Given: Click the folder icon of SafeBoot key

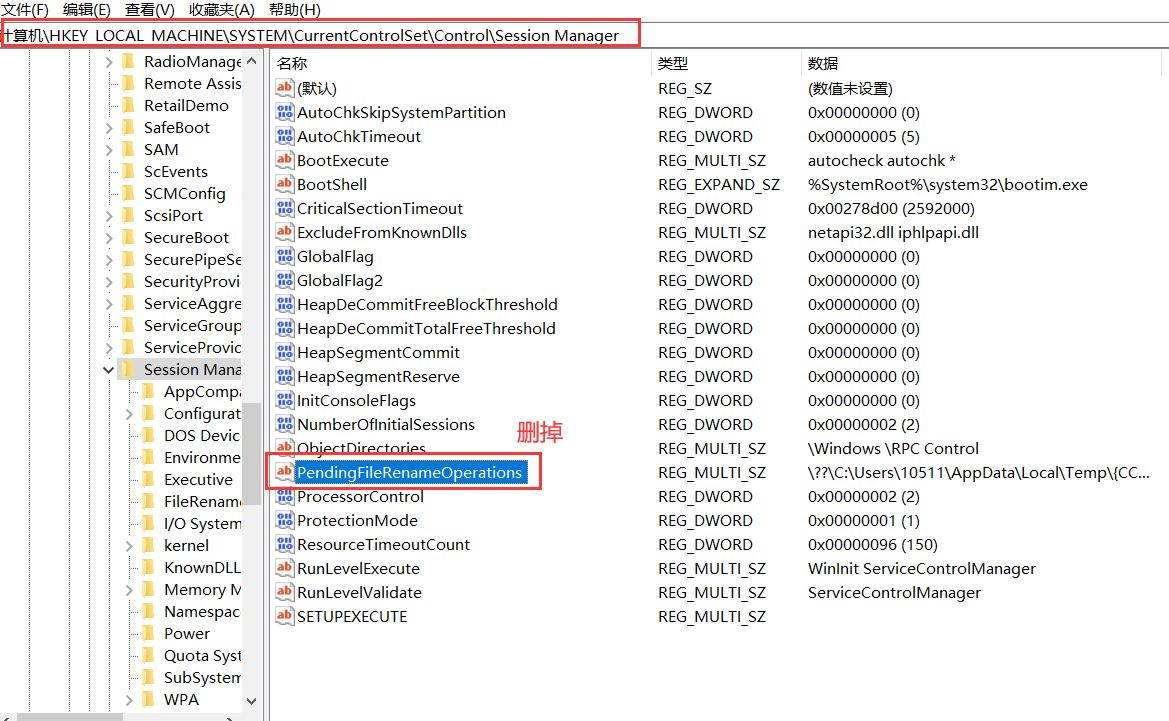Looking at the screenshot, I should click(128, 127).
